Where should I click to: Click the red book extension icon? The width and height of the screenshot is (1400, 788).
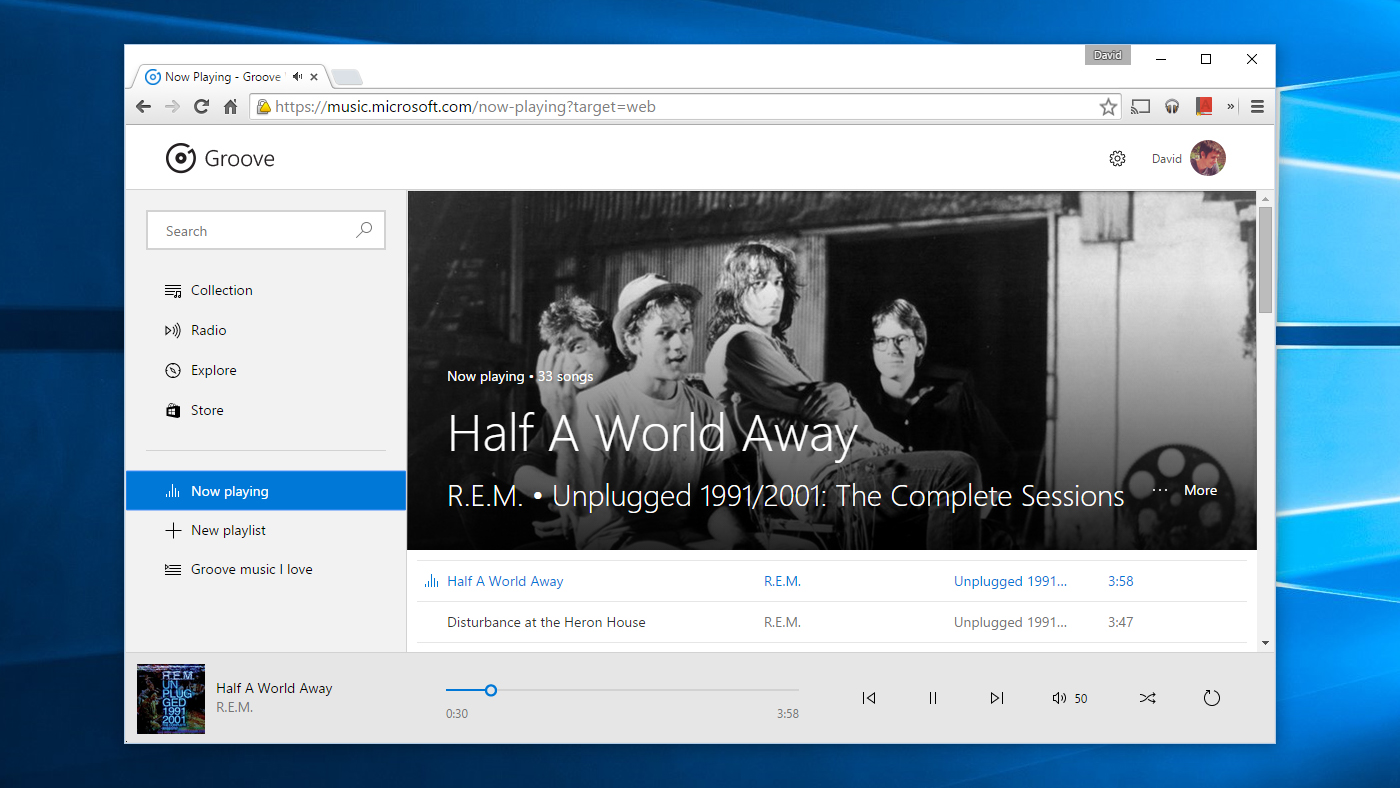coord(1203,106)
